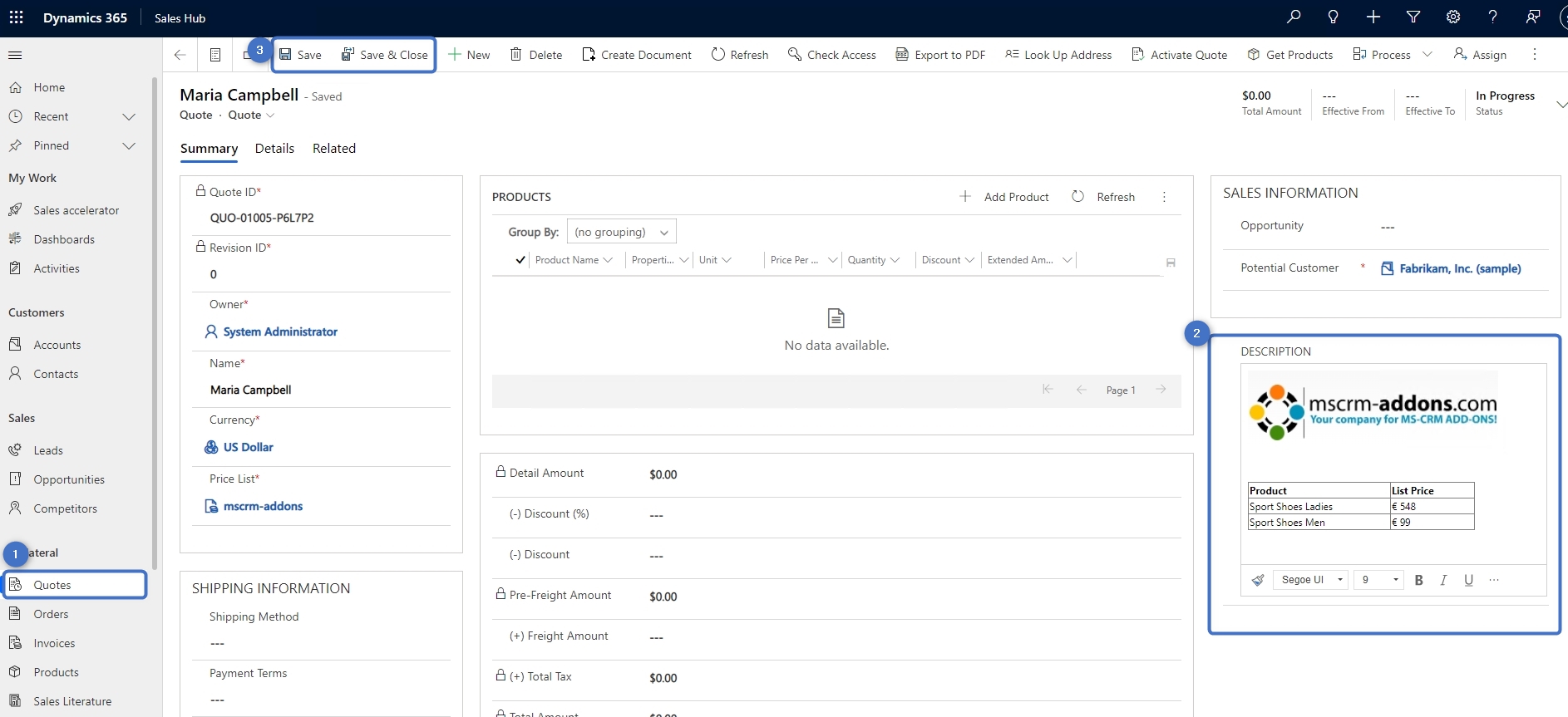This screenshot has height=717, width=1568.
Task: Switch to the Details tab
Action: coord(274,149)
